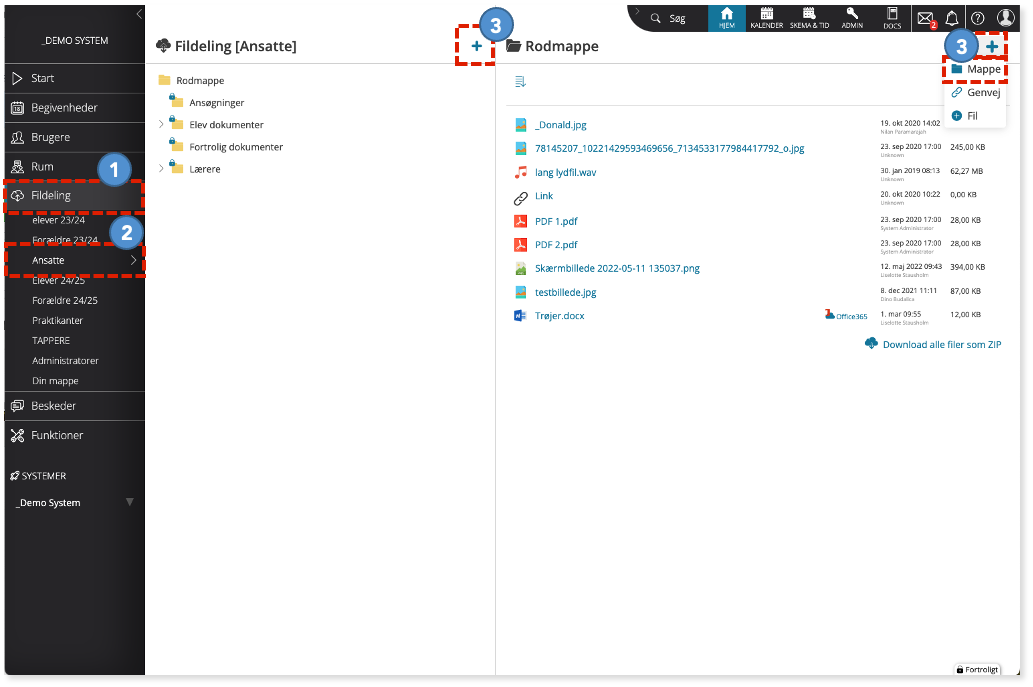Expand the Ansatte chevron in sidebar
Viewport: 1033px width, 687px height.
click(x=134, y=260)
